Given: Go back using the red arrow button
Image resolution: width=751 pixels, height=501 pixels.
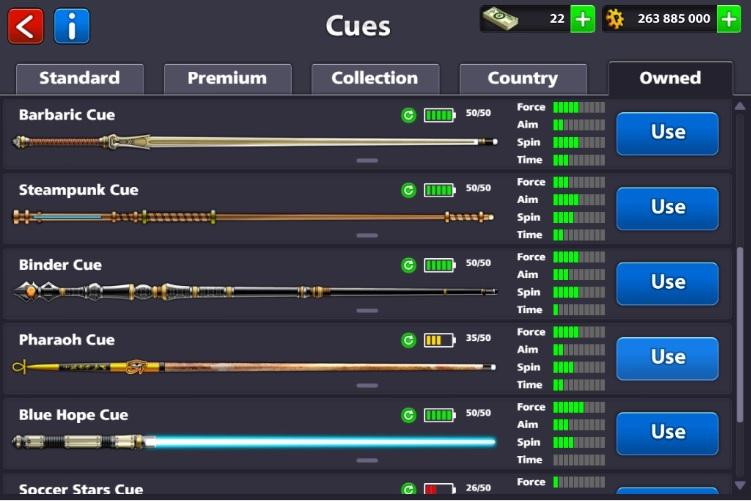Looking at the screenshot, I should coord(25,26).
